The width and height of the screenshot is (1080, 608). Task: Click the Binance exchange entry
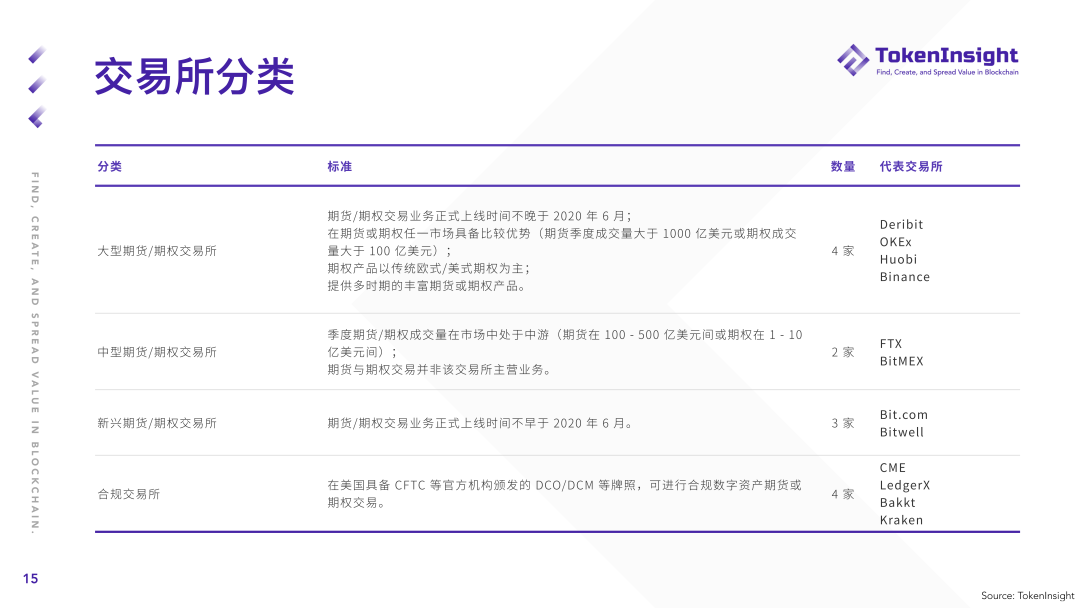903,277
